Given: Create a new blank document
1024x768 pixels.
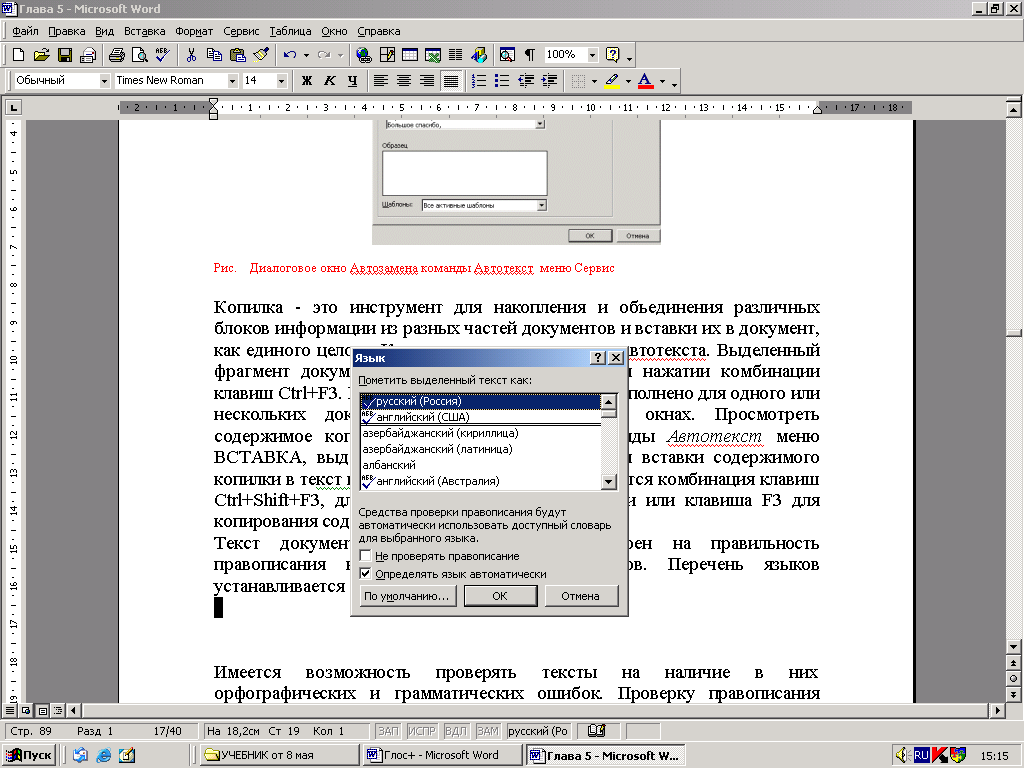Looking at the screenshot, I should point(18,55).
